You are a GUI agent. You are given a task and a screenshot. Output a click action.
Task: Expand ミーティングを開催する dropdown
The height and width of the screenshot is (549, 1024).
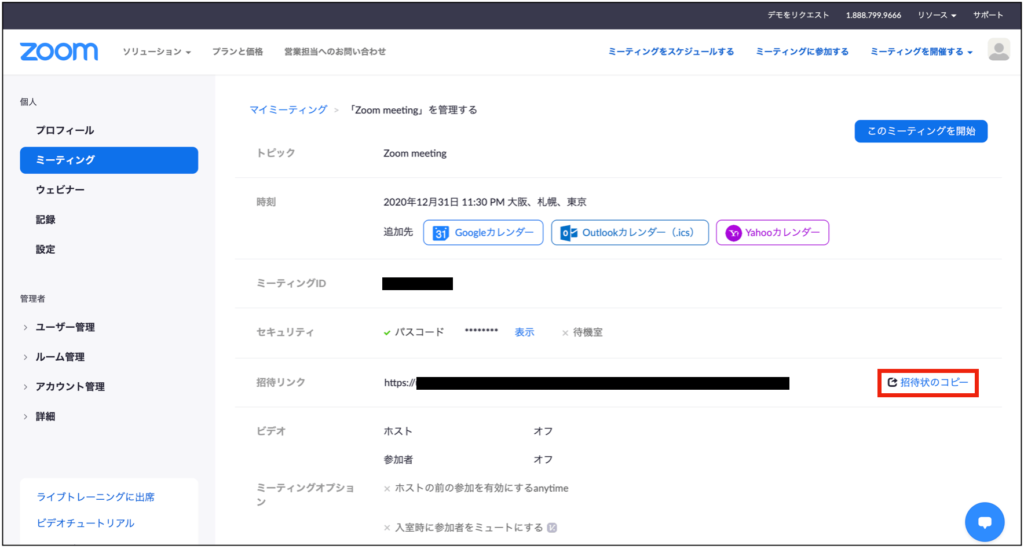pyautogui.click(x=921, y=52)
